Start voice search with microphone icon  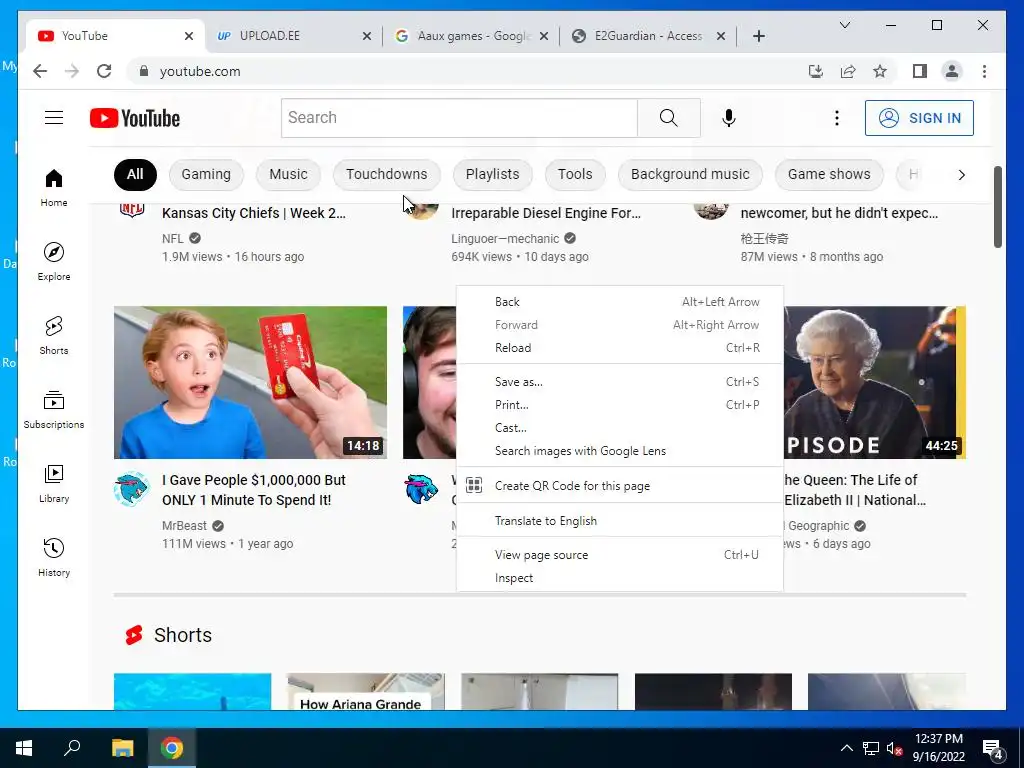click(729, 118)
